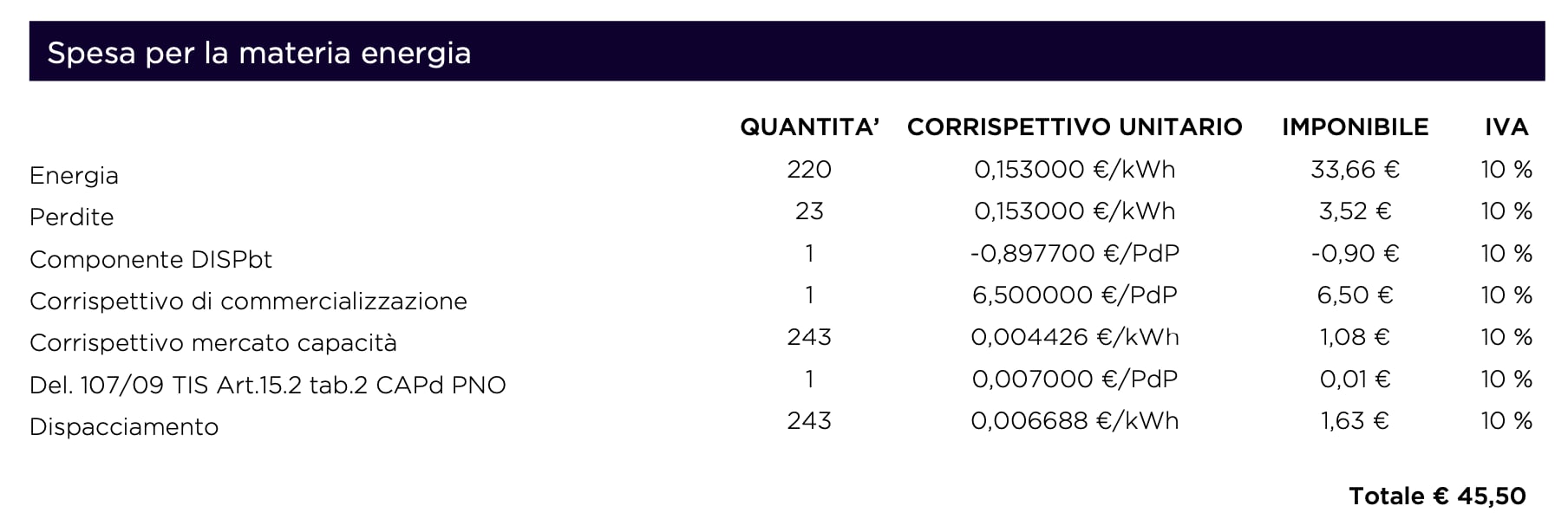Select the Componente DISPbt row label
Viewport: 1568px width, 532px height.
point(150,260)
